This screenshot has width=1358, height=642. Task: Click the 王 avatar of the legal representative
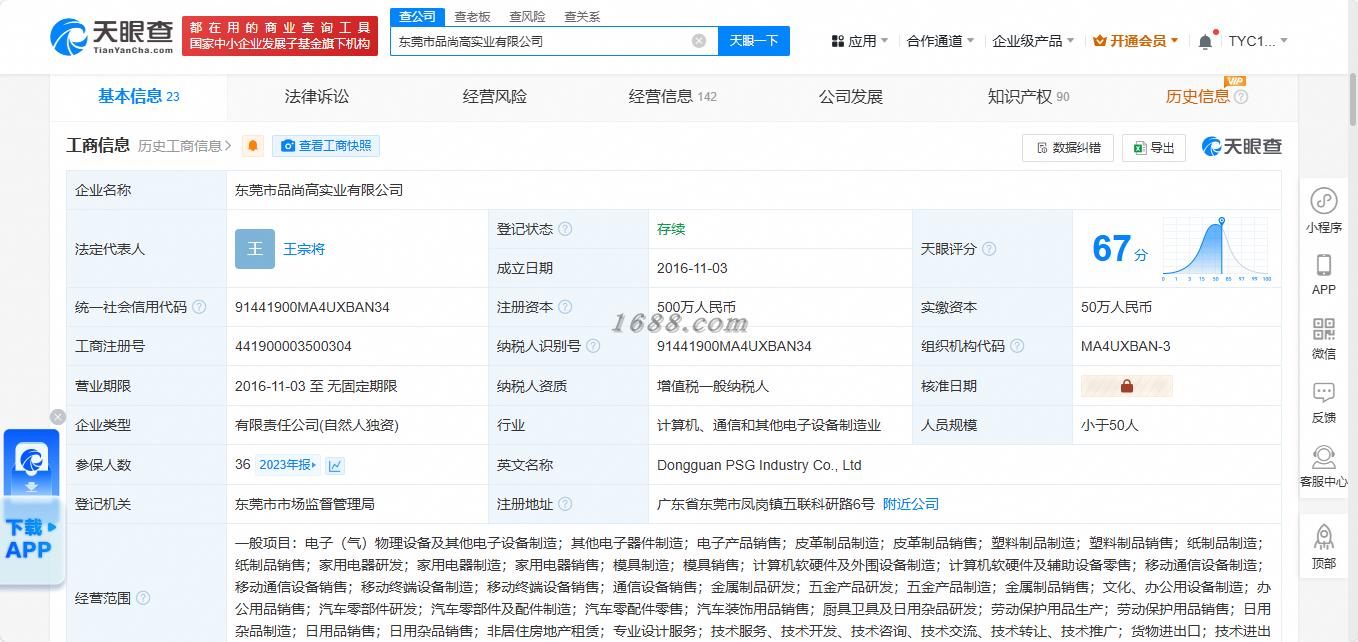(255, 249)
